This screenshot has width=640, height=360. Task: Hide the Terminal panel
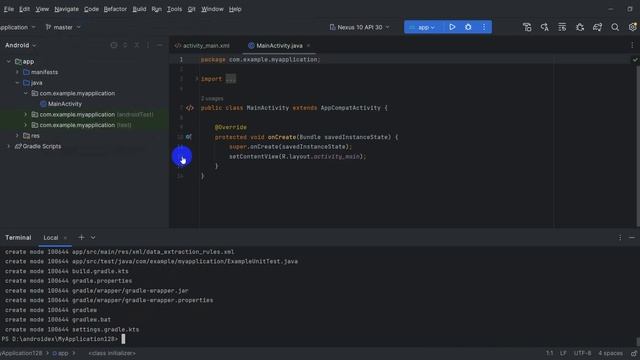tap(632, 237)
